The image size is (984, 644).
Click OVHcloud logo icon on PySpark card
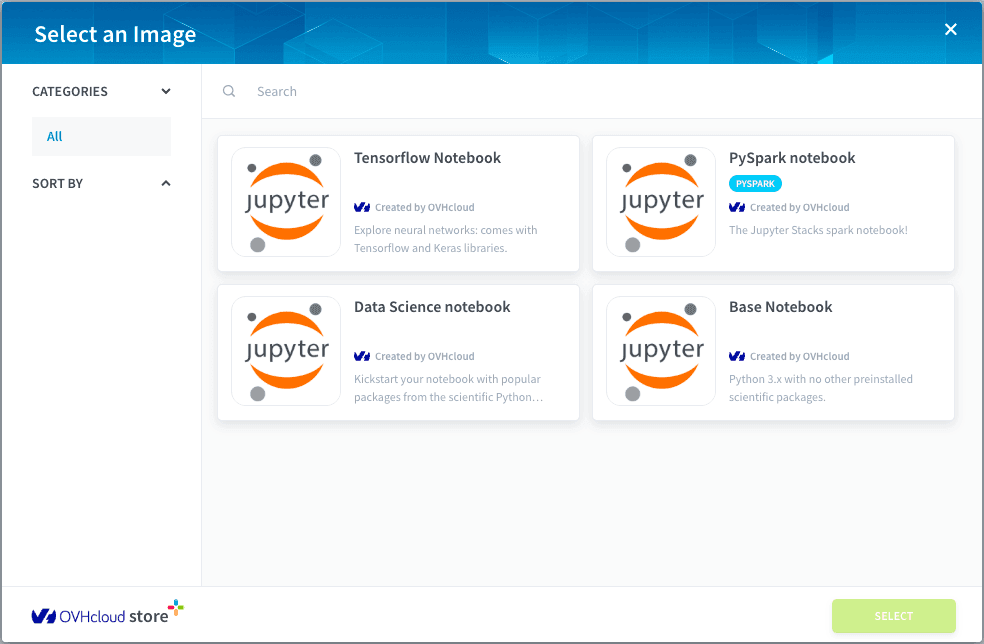737,207
